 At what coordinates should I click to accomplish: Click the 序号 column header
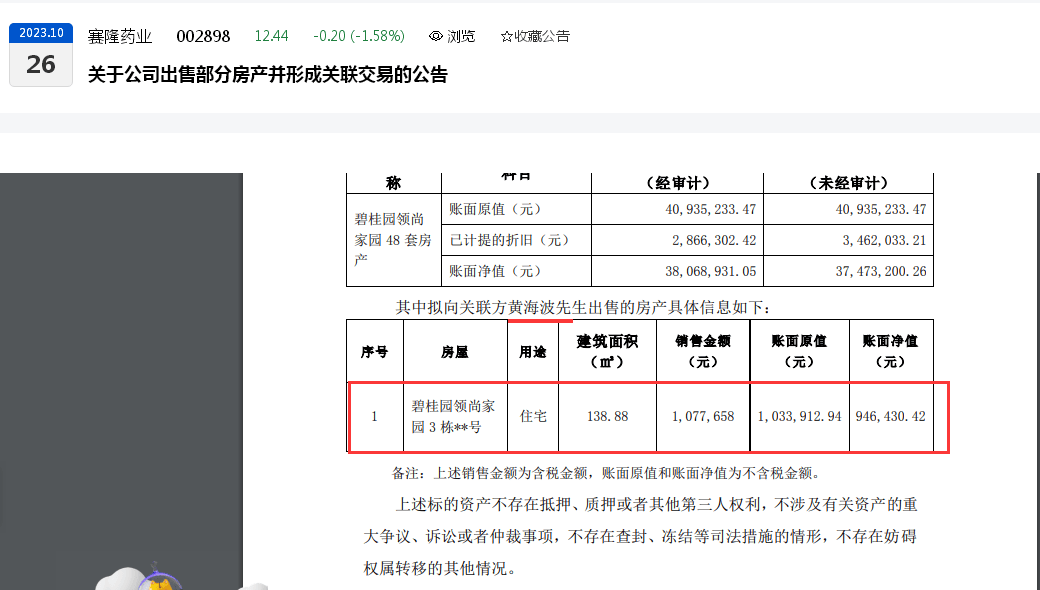click(x=375, y=351)
